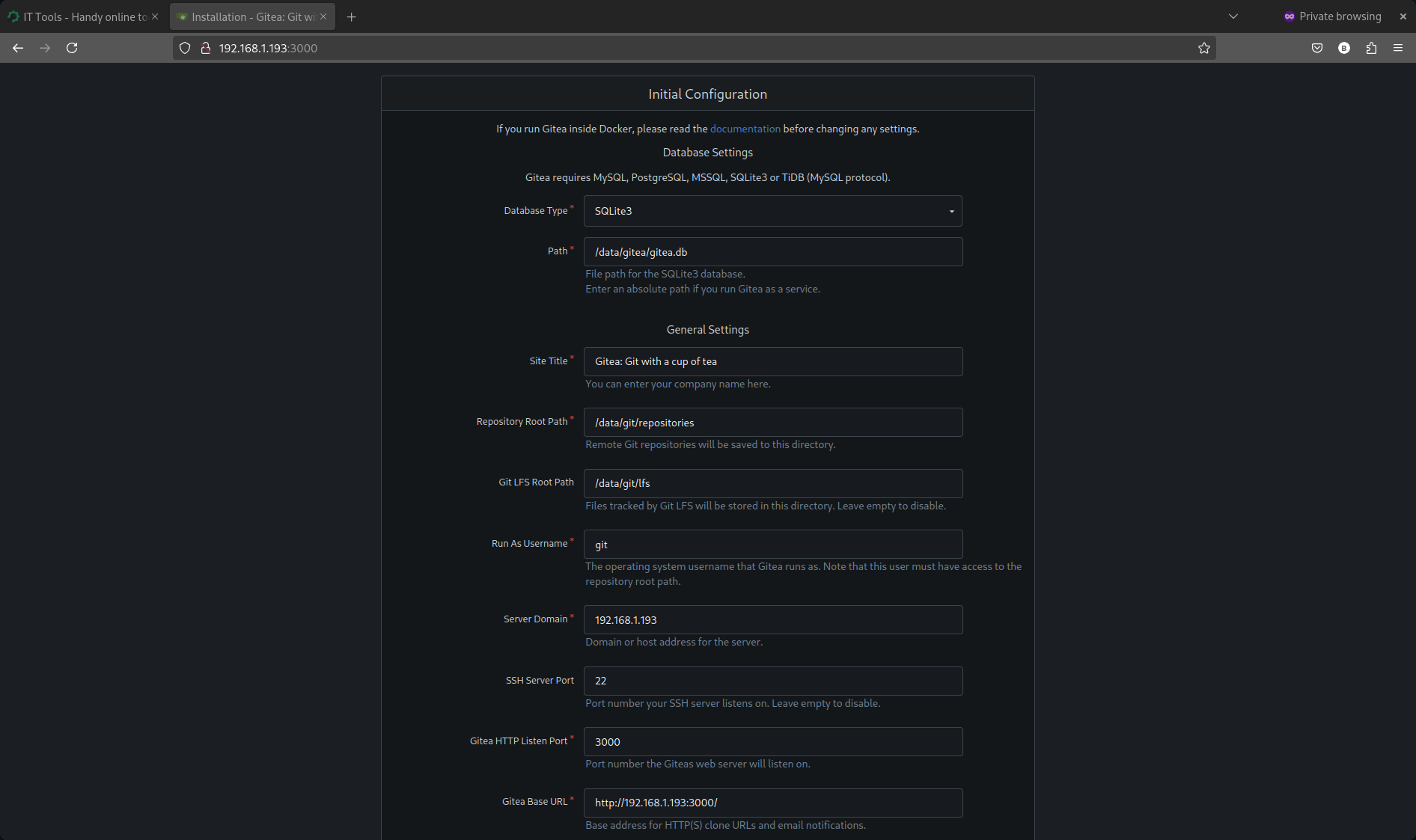Click the Initial Configuration heading
This screenshot has width=1416, height=840.
707,94
